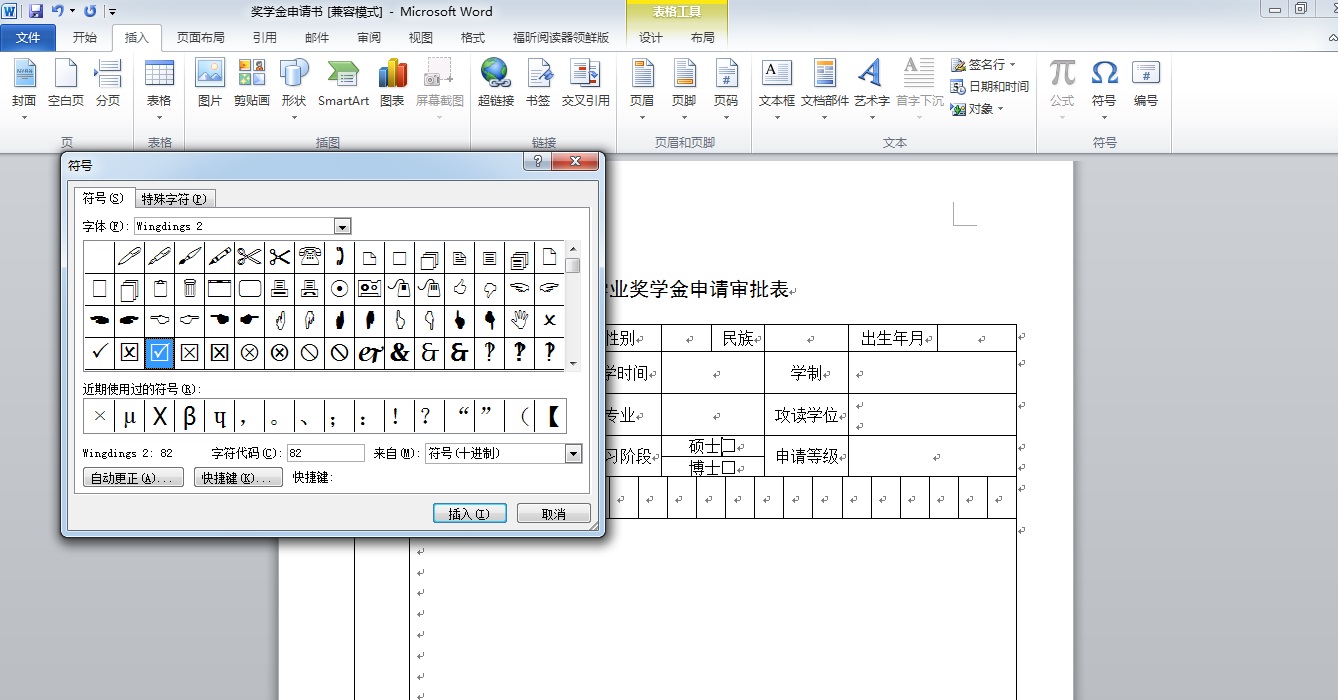
Task: Expand the 艺术字 WordArt dropdown
Action: (871, 118)
